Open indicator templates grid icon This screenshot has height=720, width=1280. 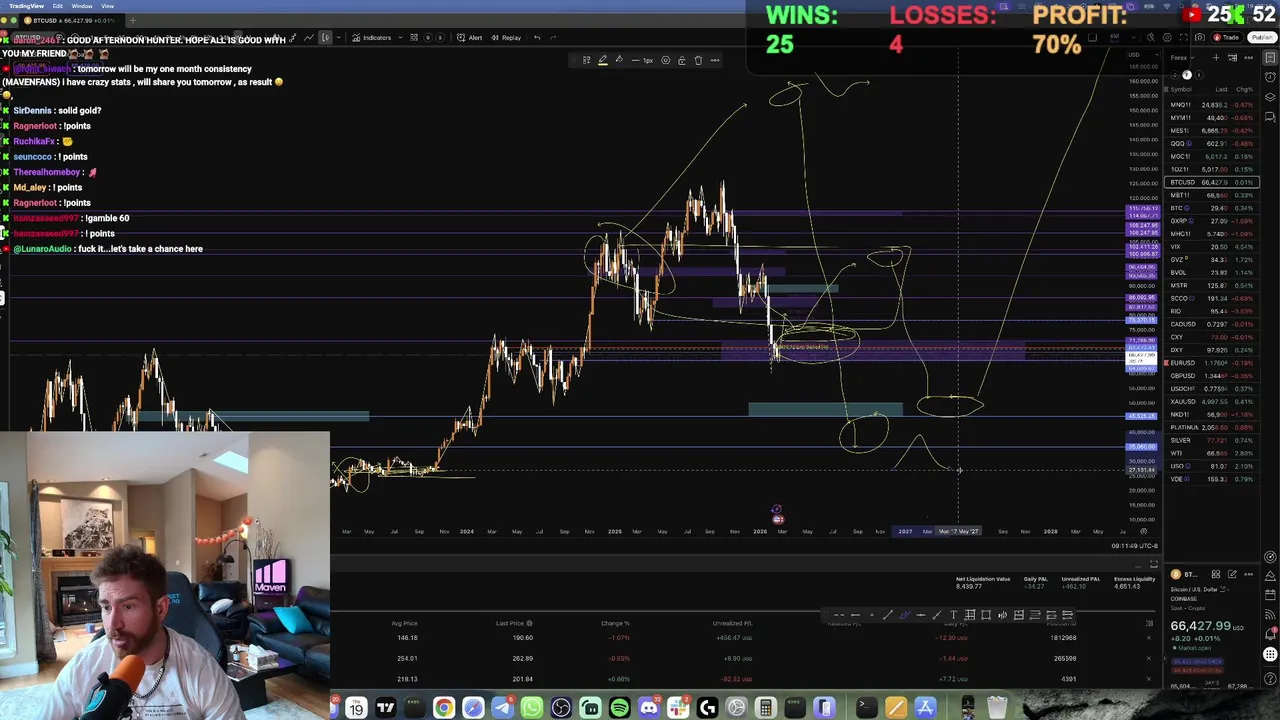(414, 37)
